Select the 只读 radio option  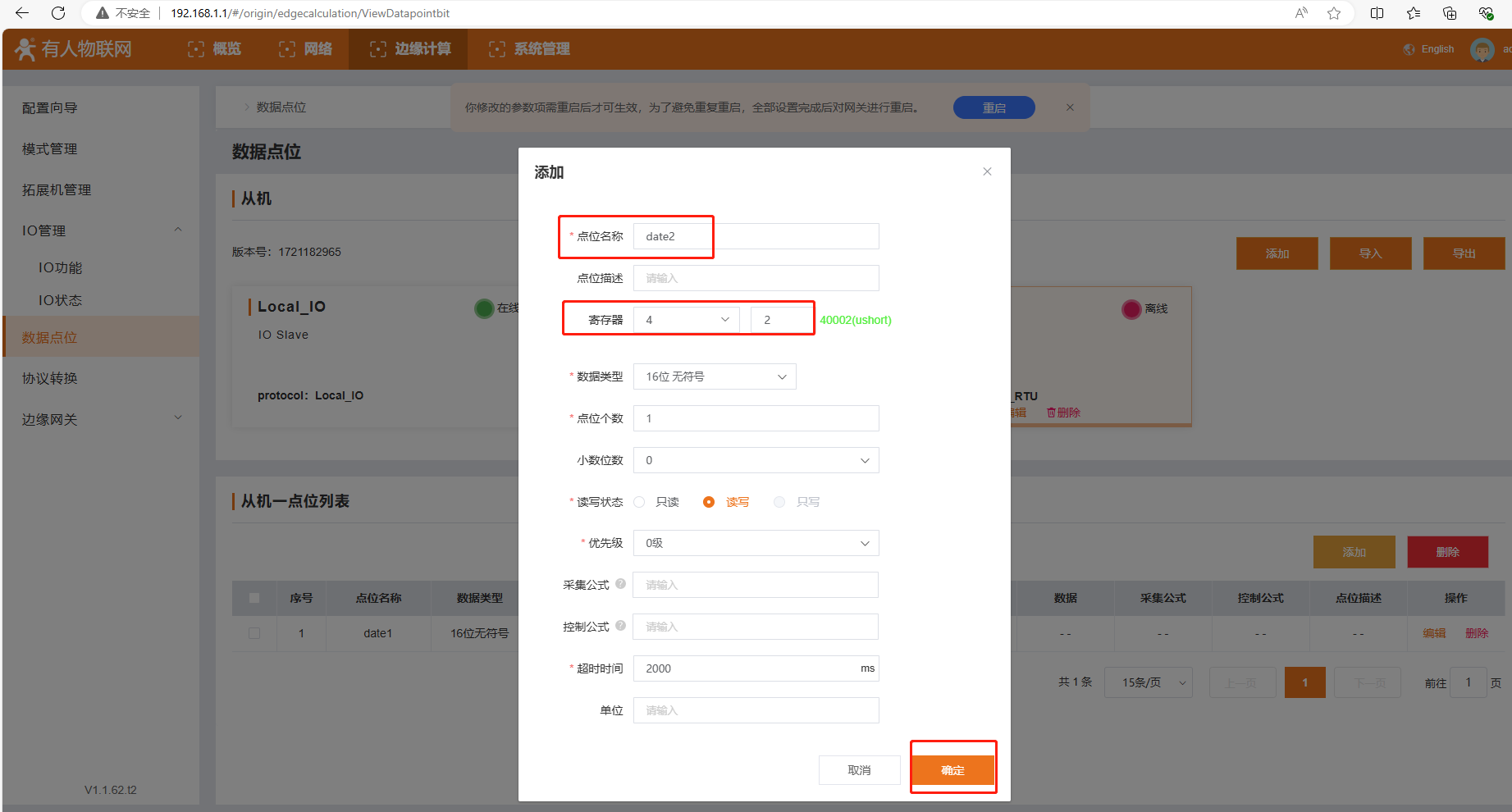click(x=640, y=502)
